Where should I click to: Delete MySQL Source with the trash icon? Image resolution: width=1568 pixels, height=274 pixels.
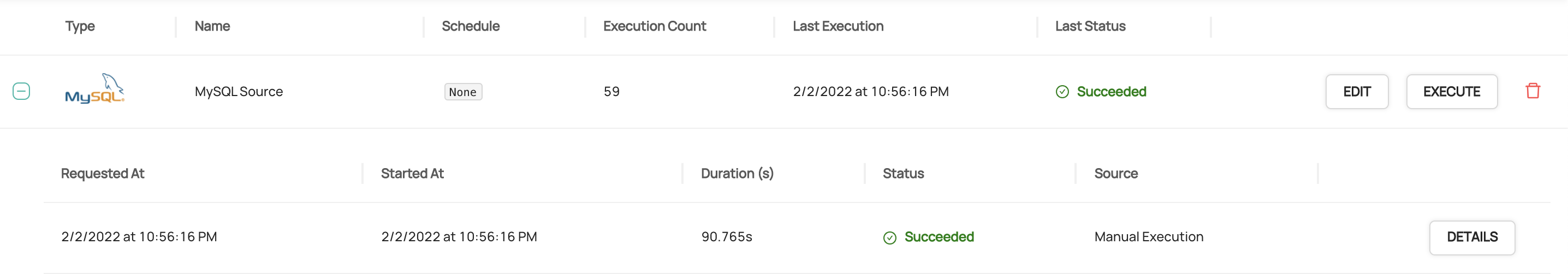pyautogui.click(x=1532, y=91)
